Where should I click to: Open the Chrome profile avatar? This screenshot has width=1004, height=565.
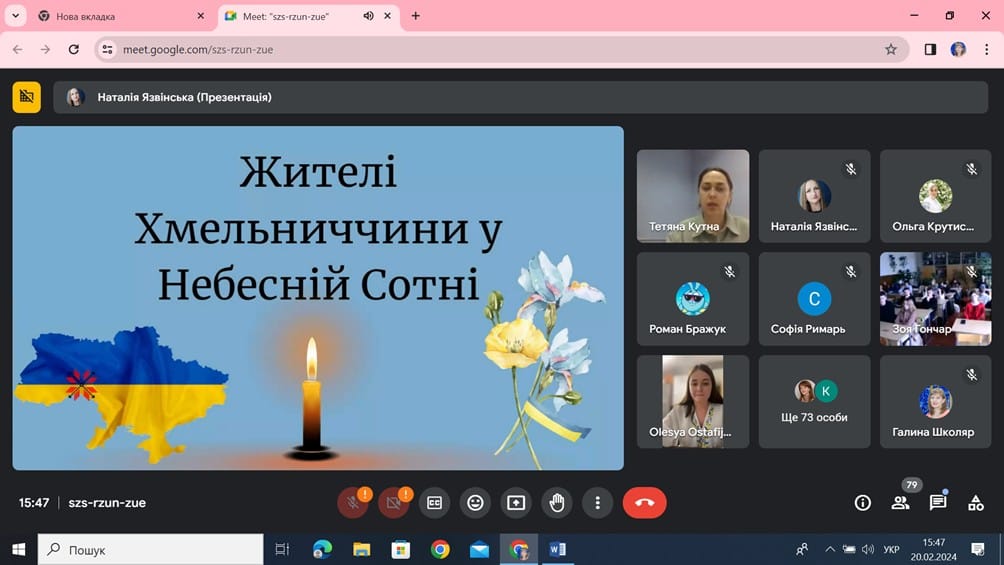click(959, 49)
